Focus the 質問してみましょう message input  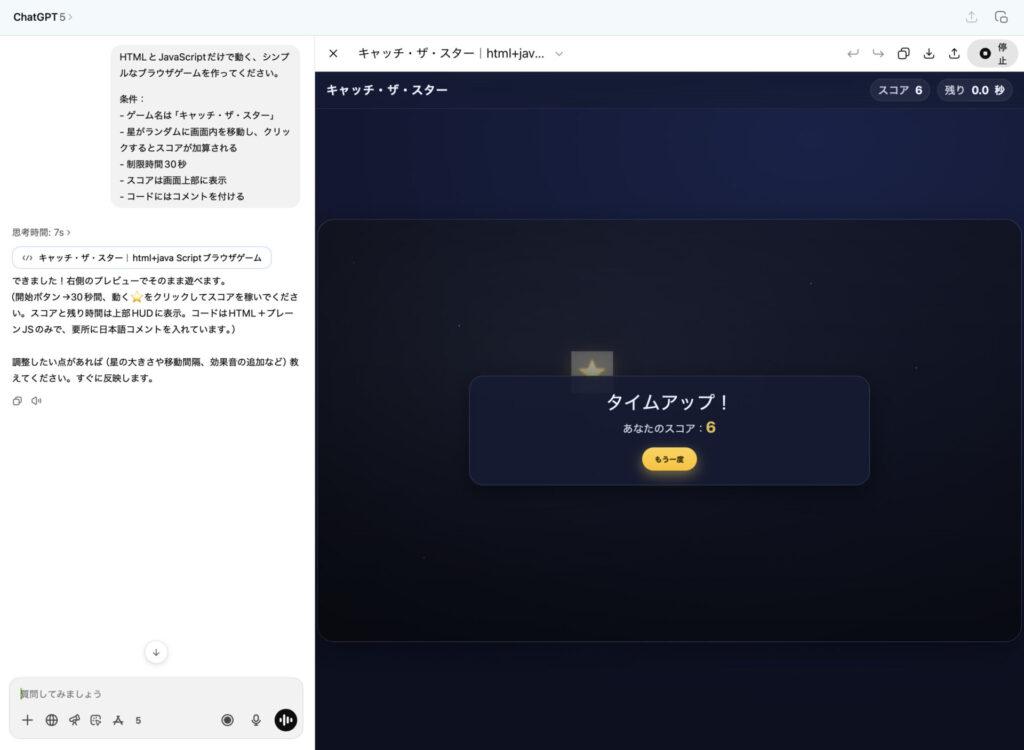156,694
